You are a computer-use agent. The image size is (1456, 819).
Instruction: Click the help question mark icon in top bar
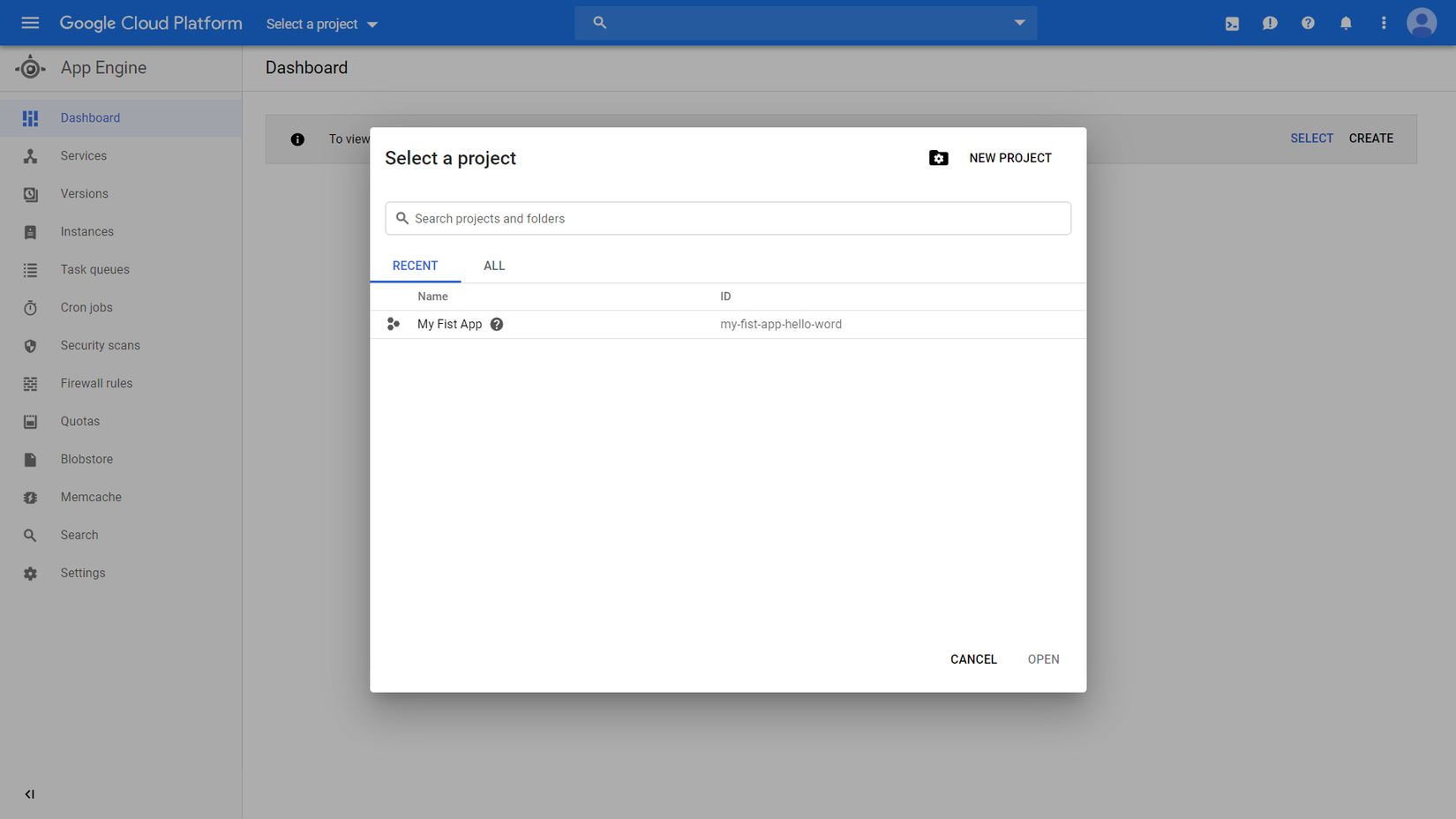(1308, 24)
